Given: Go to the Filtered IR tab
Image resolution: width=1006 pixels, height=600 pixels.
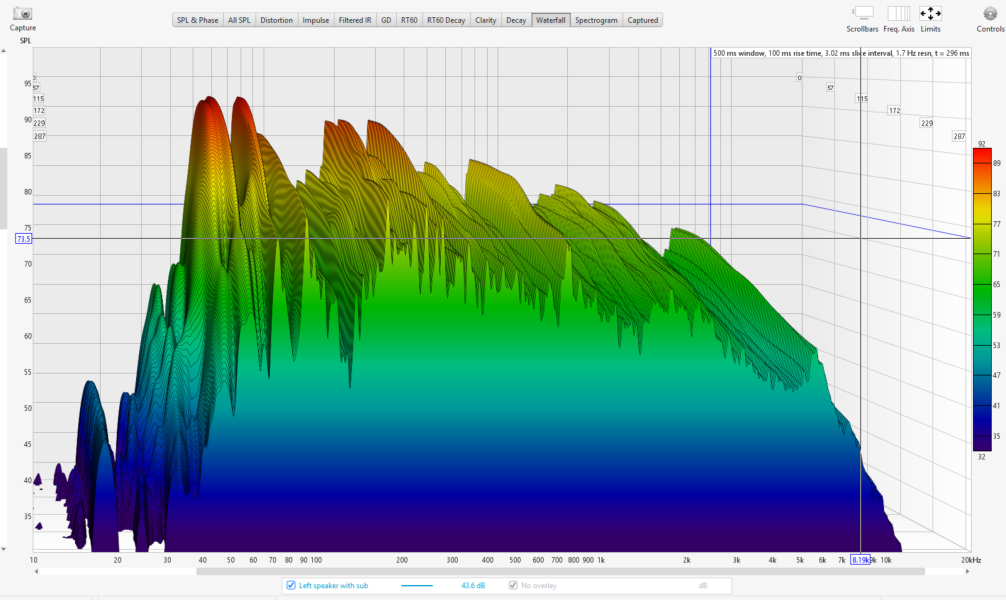Looking at the screenshot, I should (355, 20).
